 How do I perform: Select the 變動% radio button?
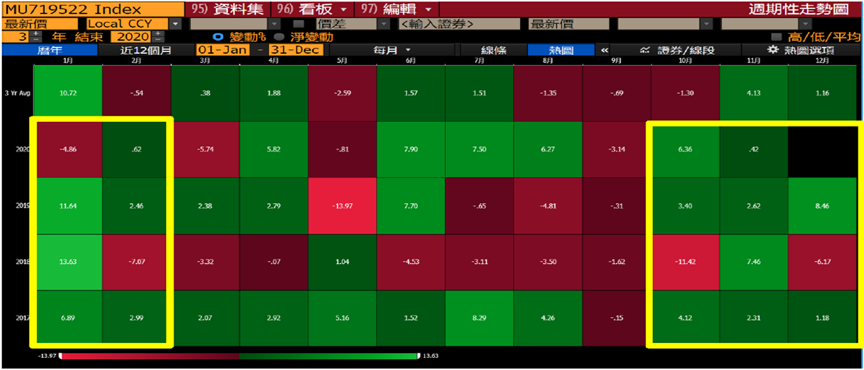218,37
